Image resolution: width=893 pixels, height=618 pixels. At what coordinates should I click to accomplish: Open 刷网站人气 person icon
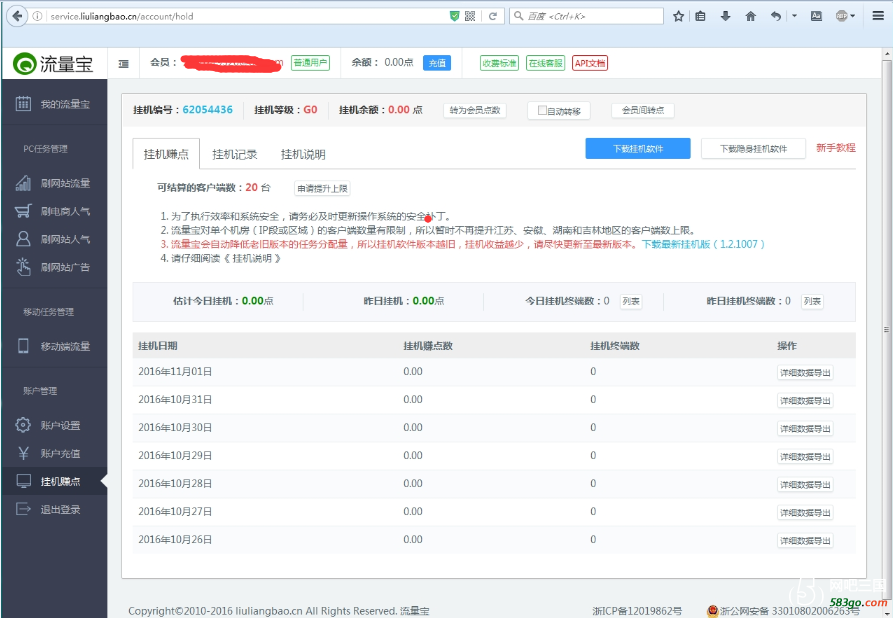coord(23,239)
